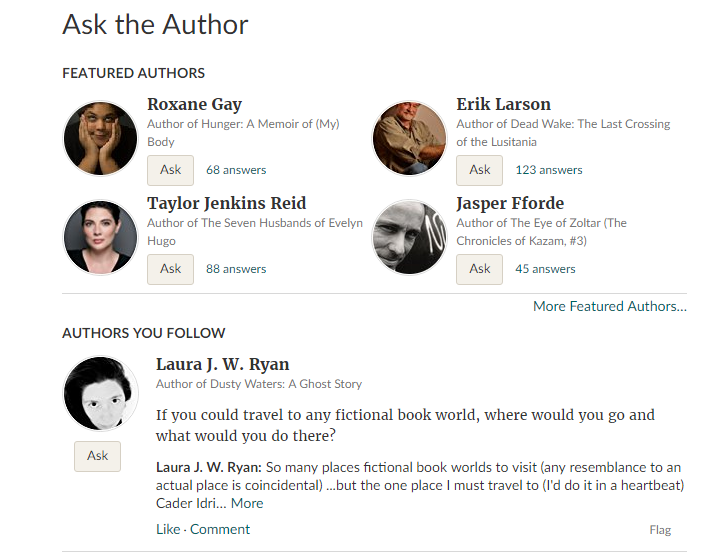The image size is (710, 552).
Task: View Erik Larson's 123 answers
Action: click(549, 170)
